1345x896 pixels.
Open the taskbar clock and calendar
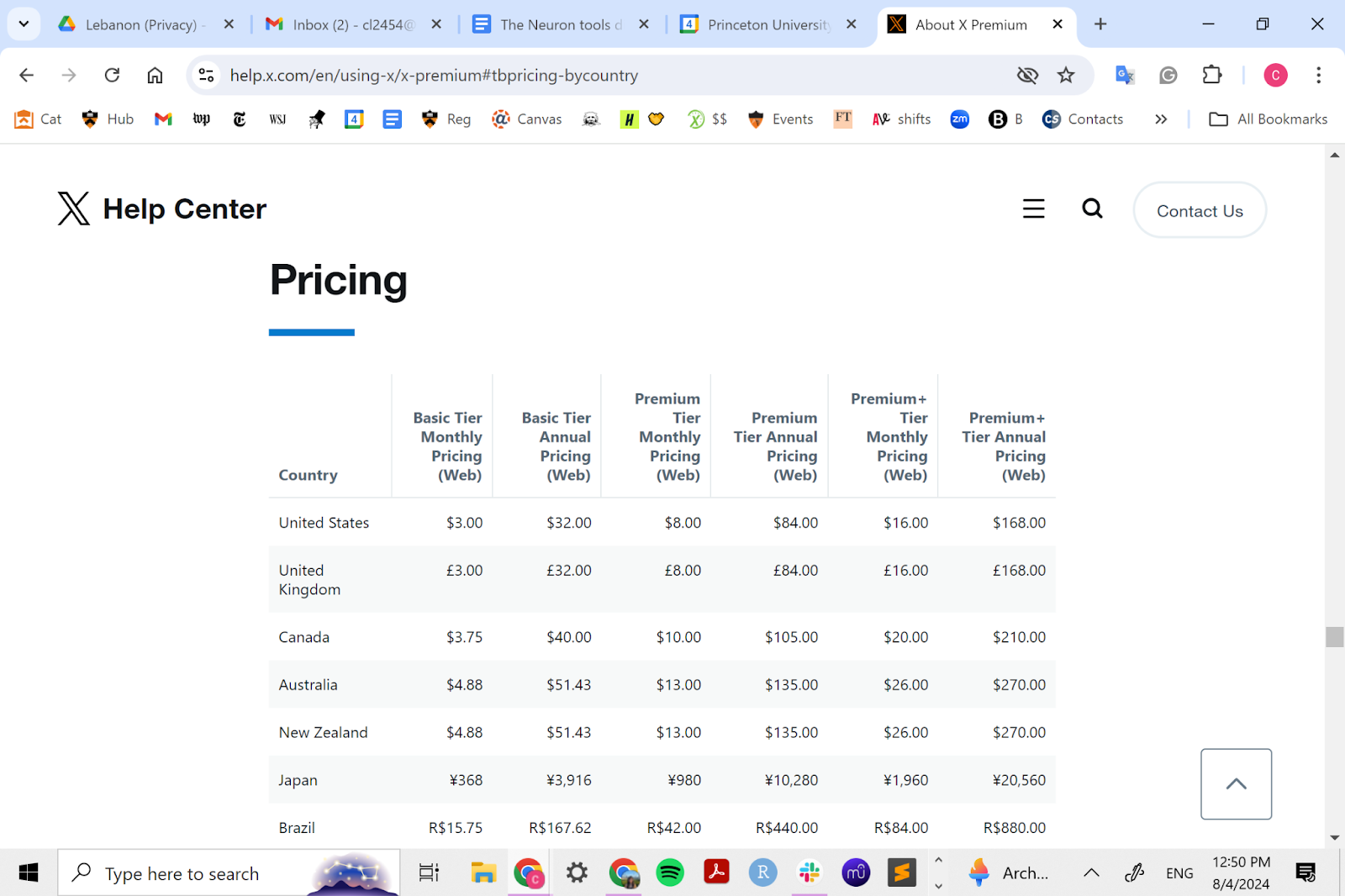click(x=1241, y=873)
